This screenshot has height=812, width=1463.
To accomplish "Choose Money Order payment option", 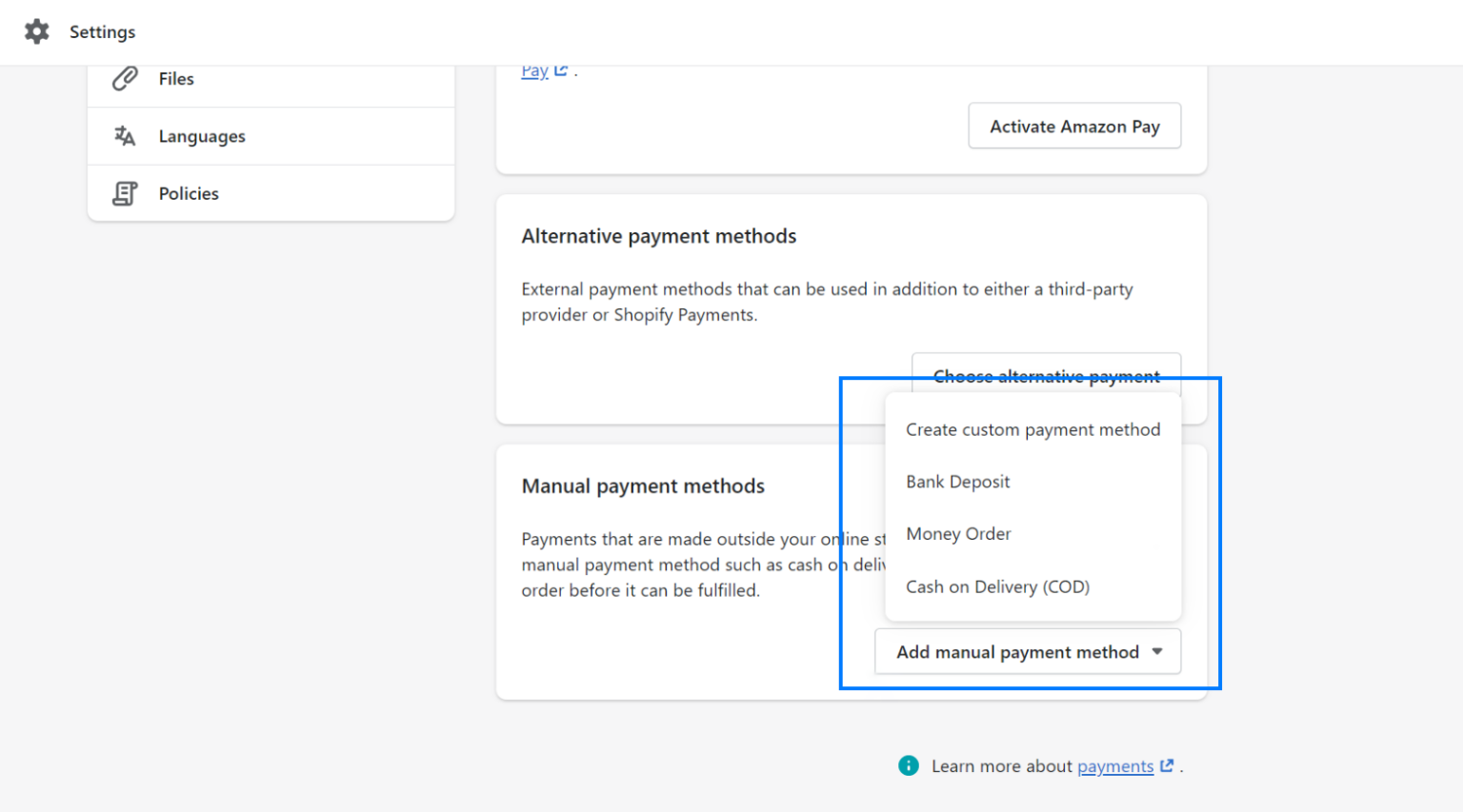I will coord(958,534).
